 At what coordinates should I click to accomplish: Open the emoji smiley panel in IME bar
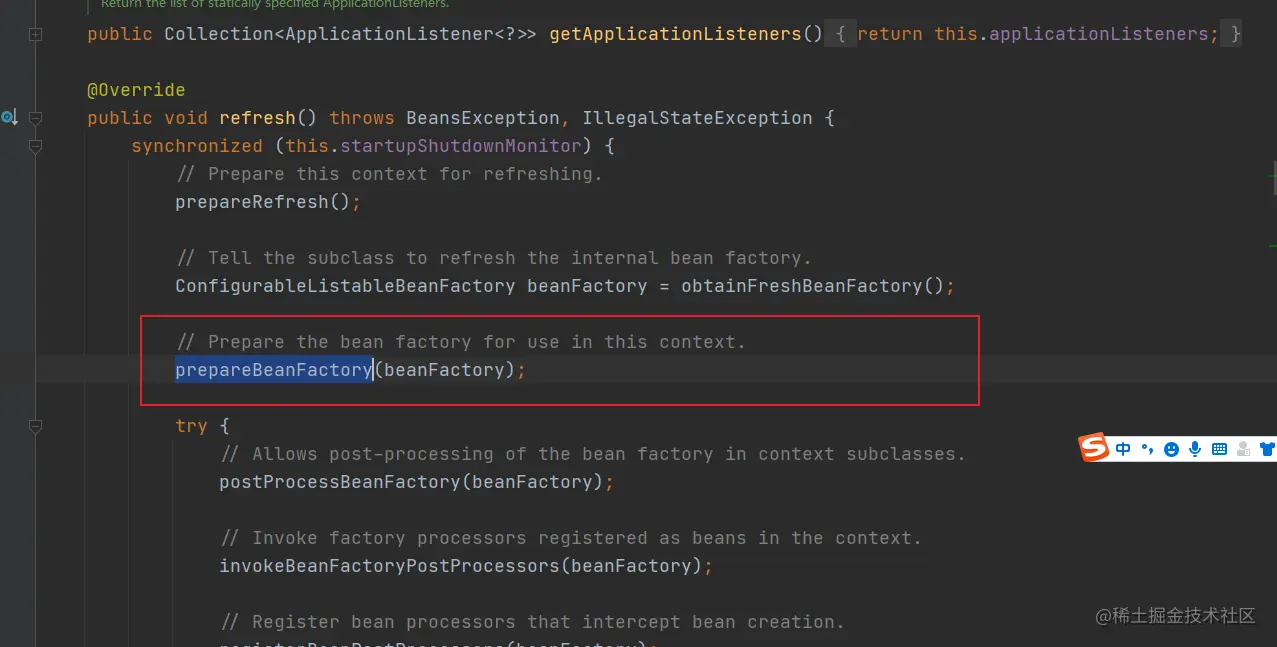tap(1171, 449)
